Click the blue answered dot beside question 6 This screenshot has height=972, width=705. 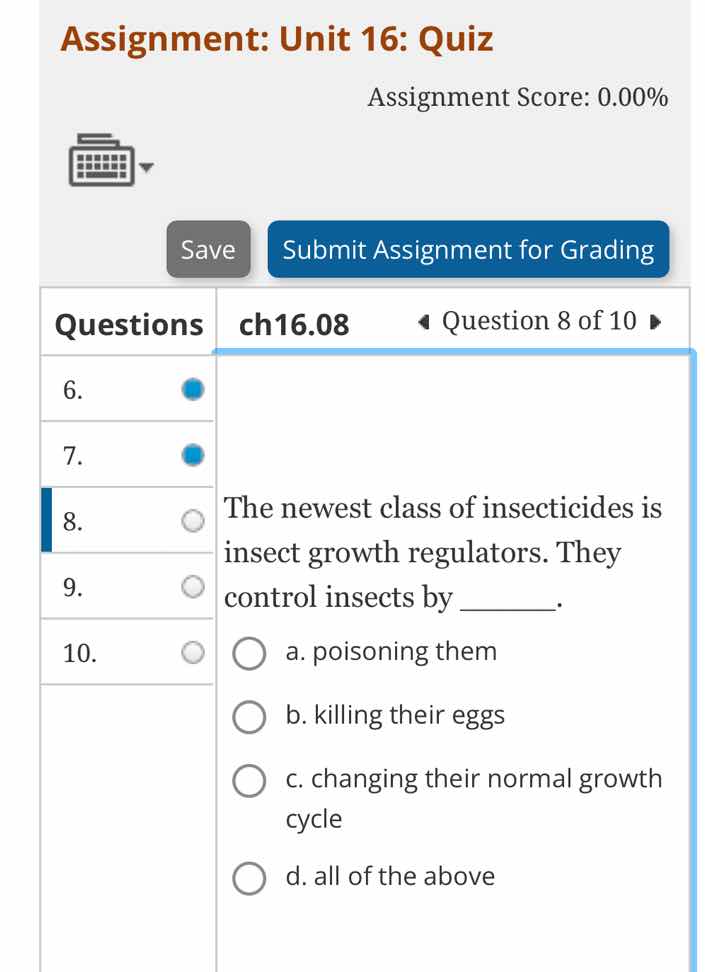pos(192,389)
